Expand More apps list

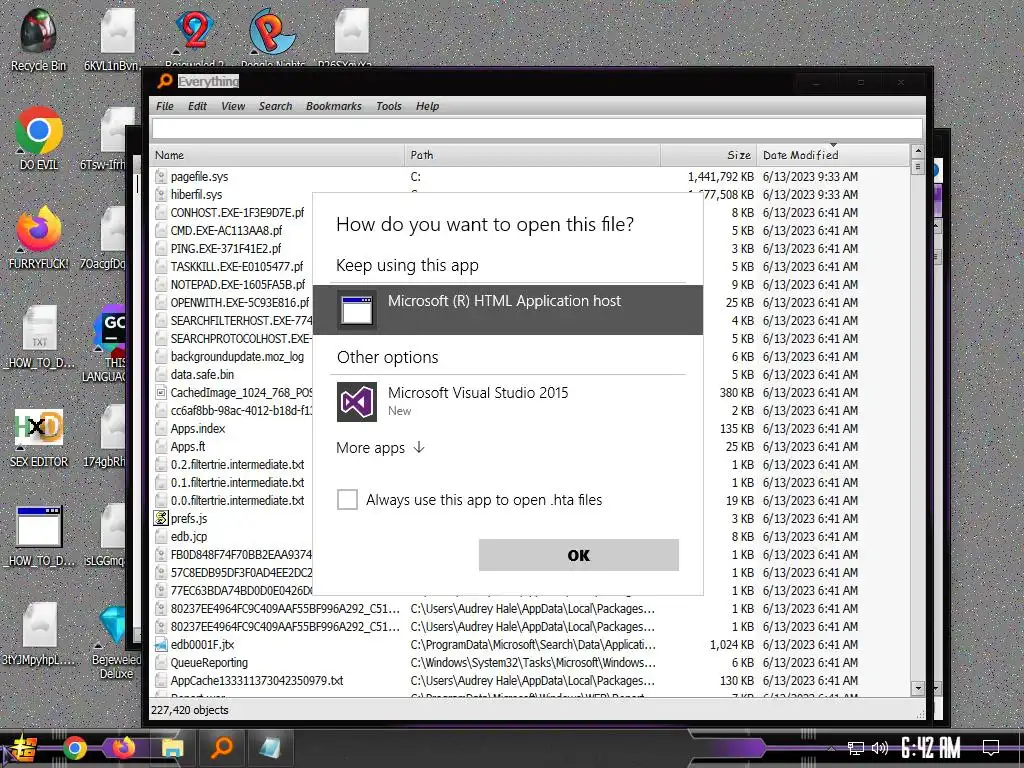380,448
